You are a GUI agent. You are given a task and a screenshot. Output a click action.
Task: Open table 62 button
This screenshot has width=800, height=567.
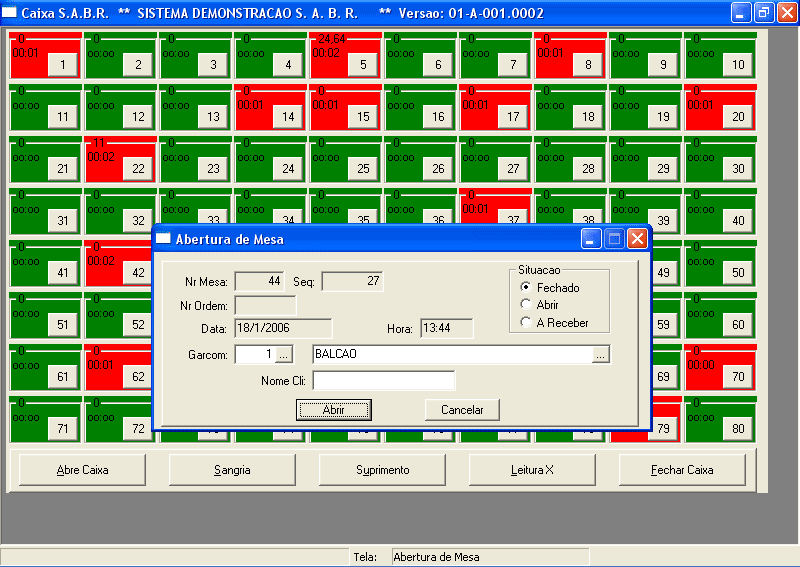point(138,377)
